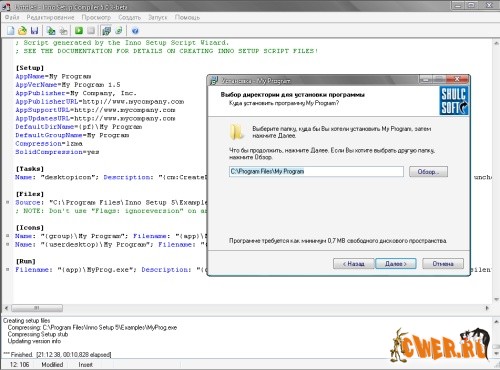500x370 pixels.
Task: Click the AppName=My Program line
Action: coord(53,76)
